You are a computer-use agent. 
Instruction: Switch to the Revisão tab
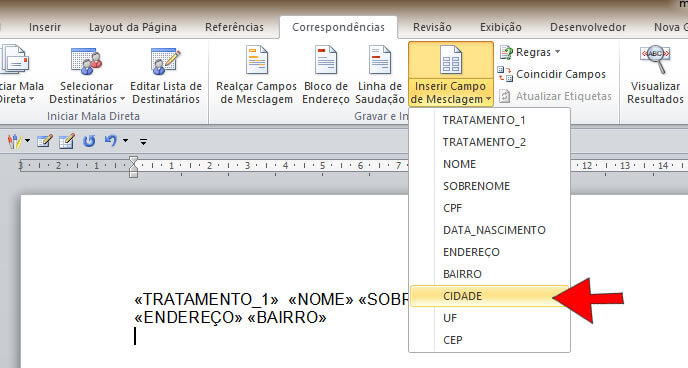pyautogui.click(x=432, y=27)
